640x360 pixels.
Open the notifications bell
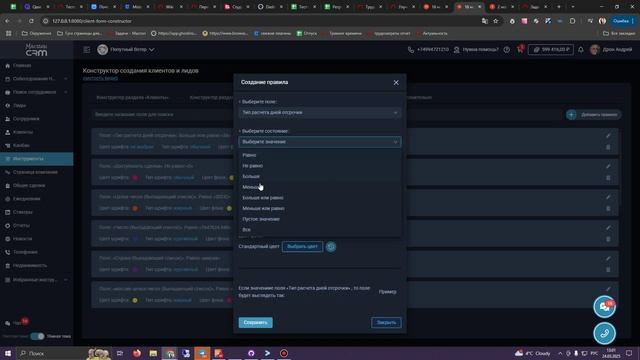pos(581,50)
